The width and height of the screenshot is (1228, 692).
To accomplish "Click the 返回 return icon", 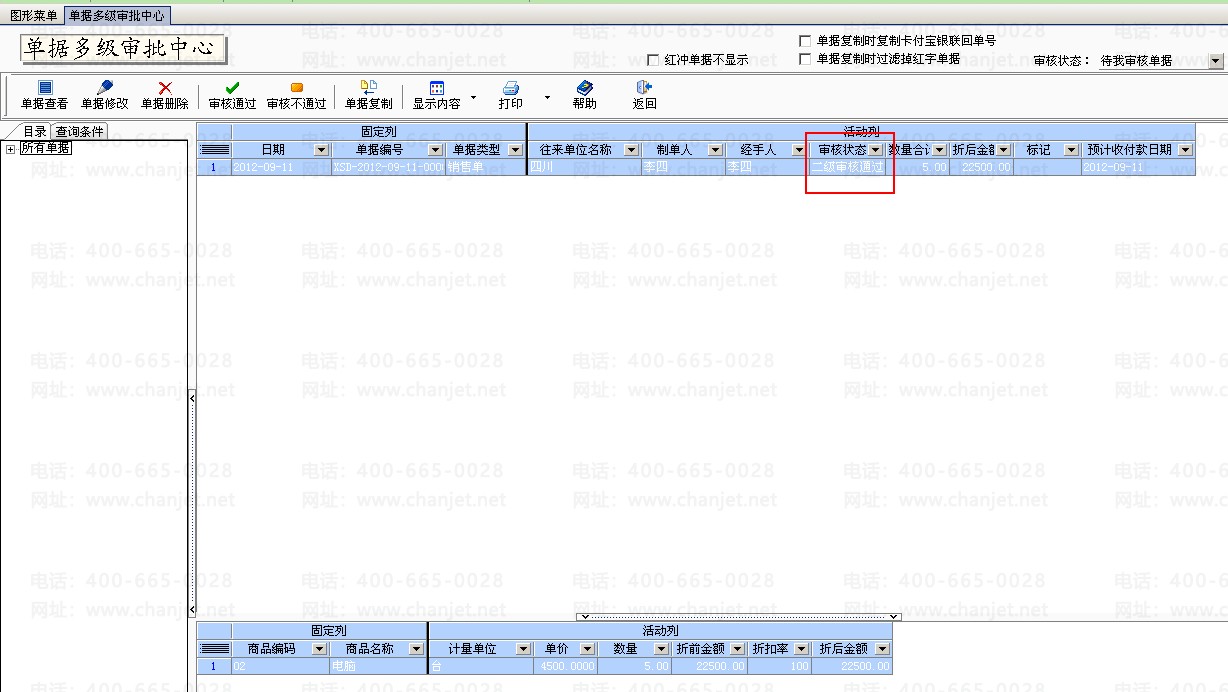I will click(644, 89).
